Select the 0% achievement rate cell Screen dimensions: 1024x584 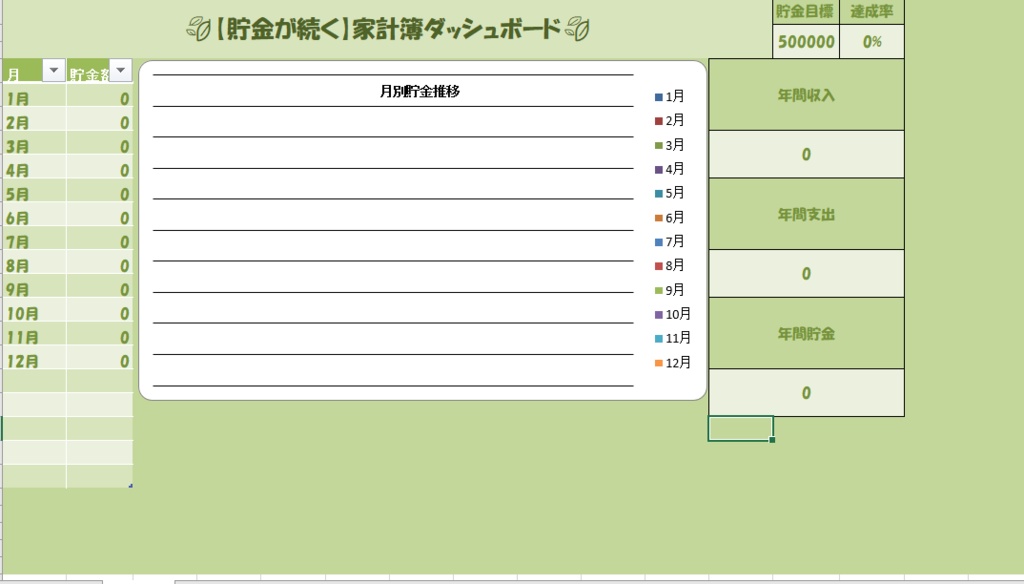872,42
